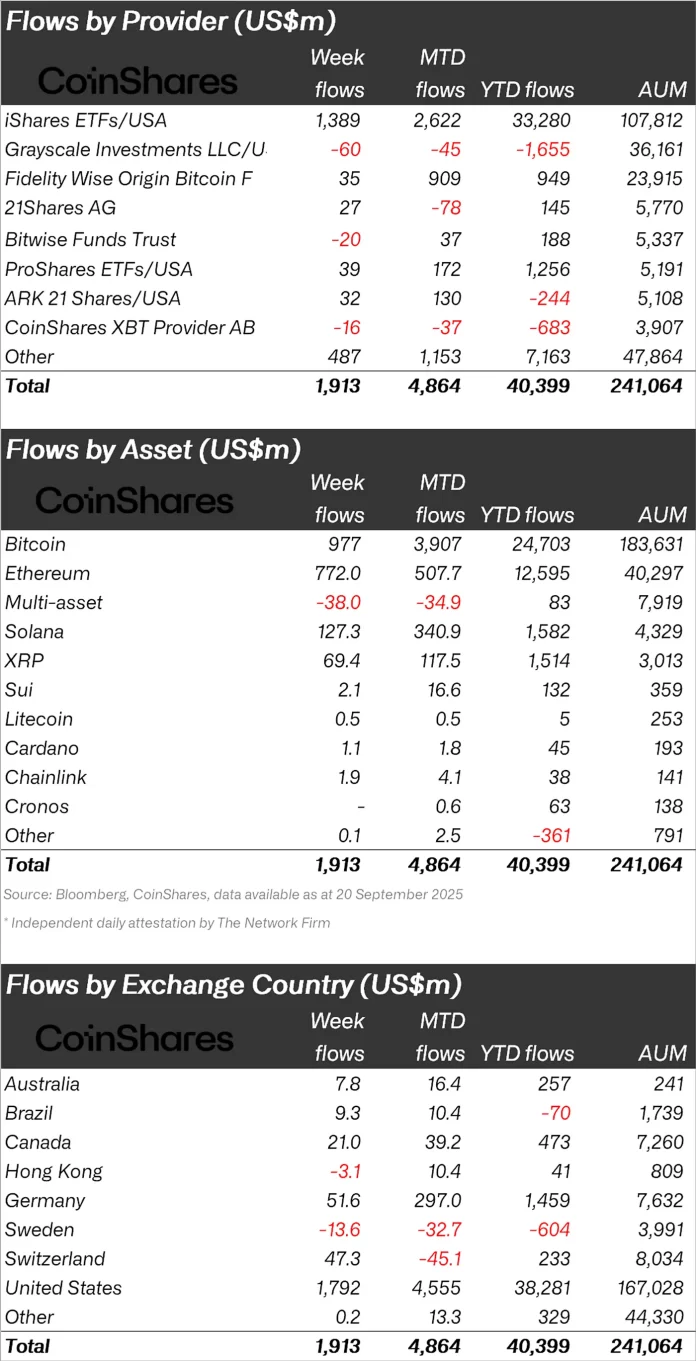Click the iShares ETFs/USA row label
The height and width of the screenshot is (1361, 696).
pyautogui.click(x=86, y=120)
